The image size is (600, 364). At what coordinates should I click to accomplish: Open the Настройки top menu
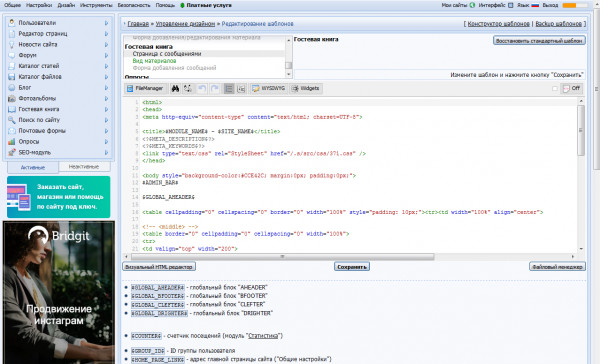pyautogui.click(x=39, y=5)
